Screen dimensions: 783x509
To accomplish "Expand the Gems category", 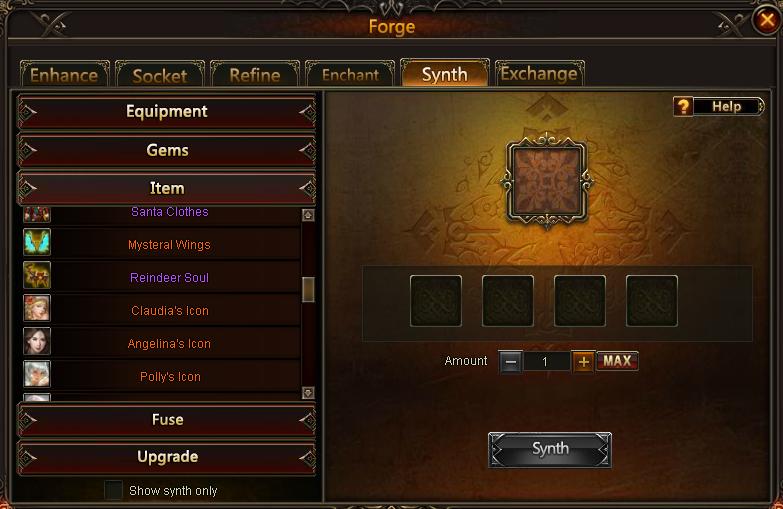I will coord(167,150).
